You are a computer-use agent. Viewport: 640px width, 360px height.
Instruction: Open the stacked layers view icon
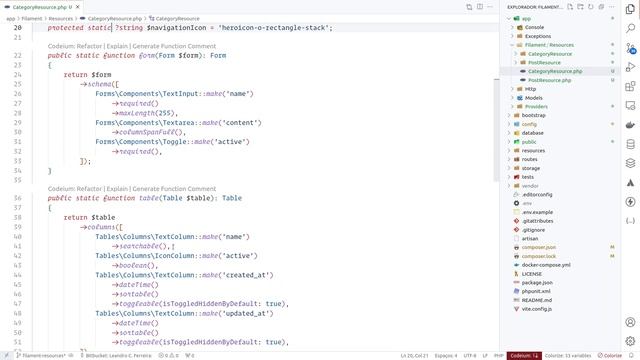pyautogui.click(x=630, y=163)
